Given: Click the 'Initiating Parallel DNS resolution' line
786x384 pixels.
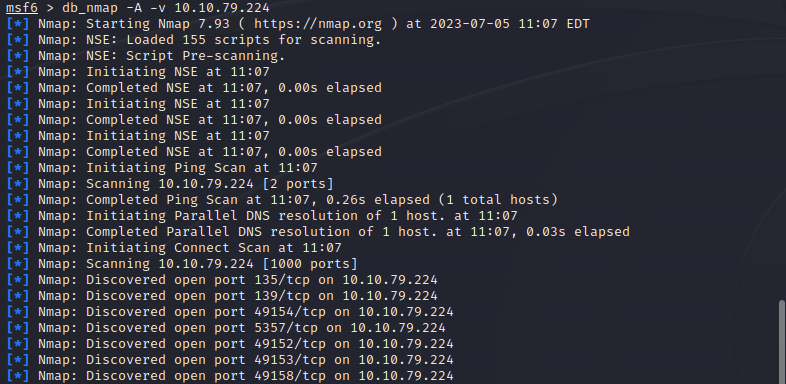Looking at the screenshot, I should point(262,216).
